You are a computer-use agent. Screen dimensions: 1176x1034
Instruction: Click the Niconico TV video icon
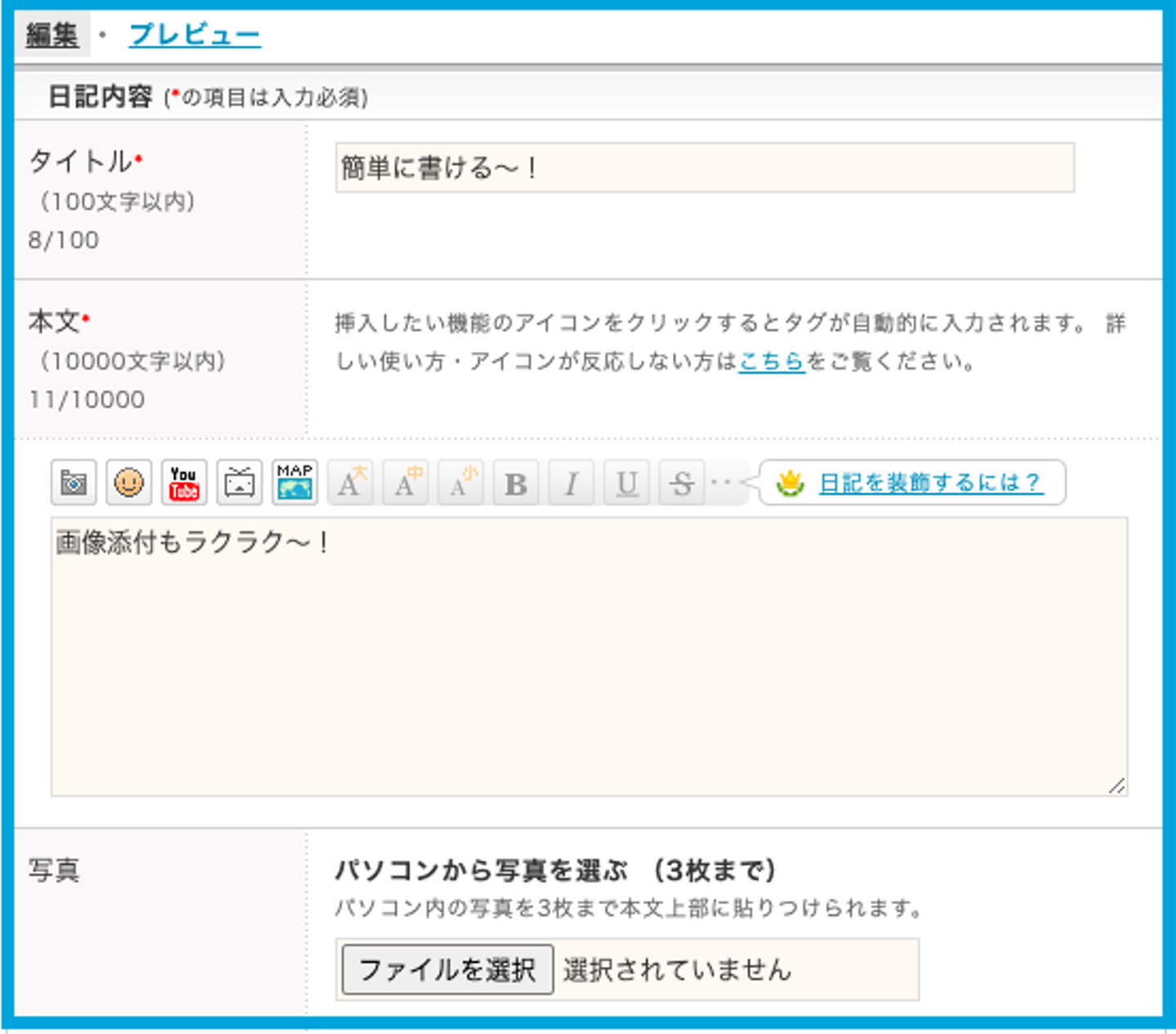pos(239,483)
